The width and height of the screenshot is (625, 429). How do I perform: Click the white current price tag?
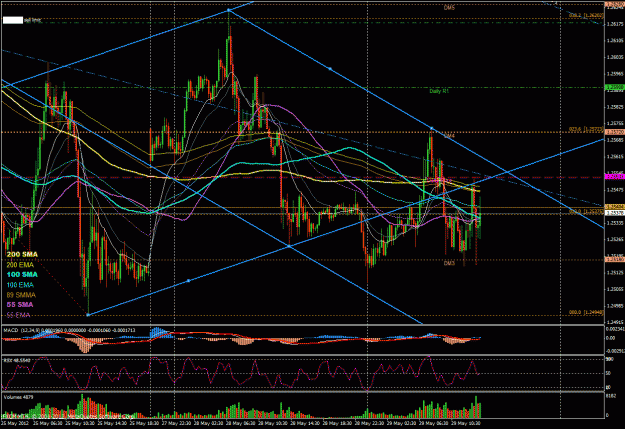(615, 213)
